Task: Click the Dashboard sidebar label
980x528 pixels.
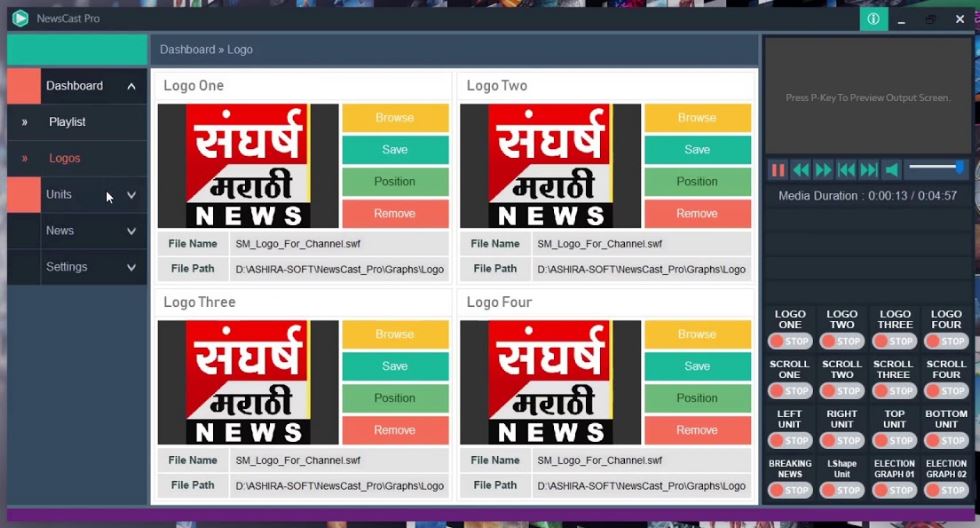Action: [x=74, y=86]
